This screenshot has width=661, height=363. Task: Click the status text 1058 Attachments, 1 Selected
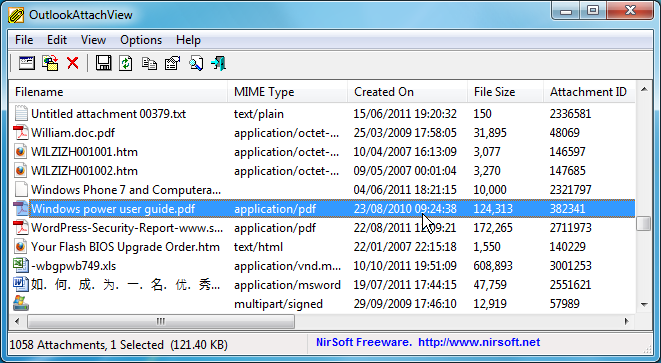pos(86,345)
